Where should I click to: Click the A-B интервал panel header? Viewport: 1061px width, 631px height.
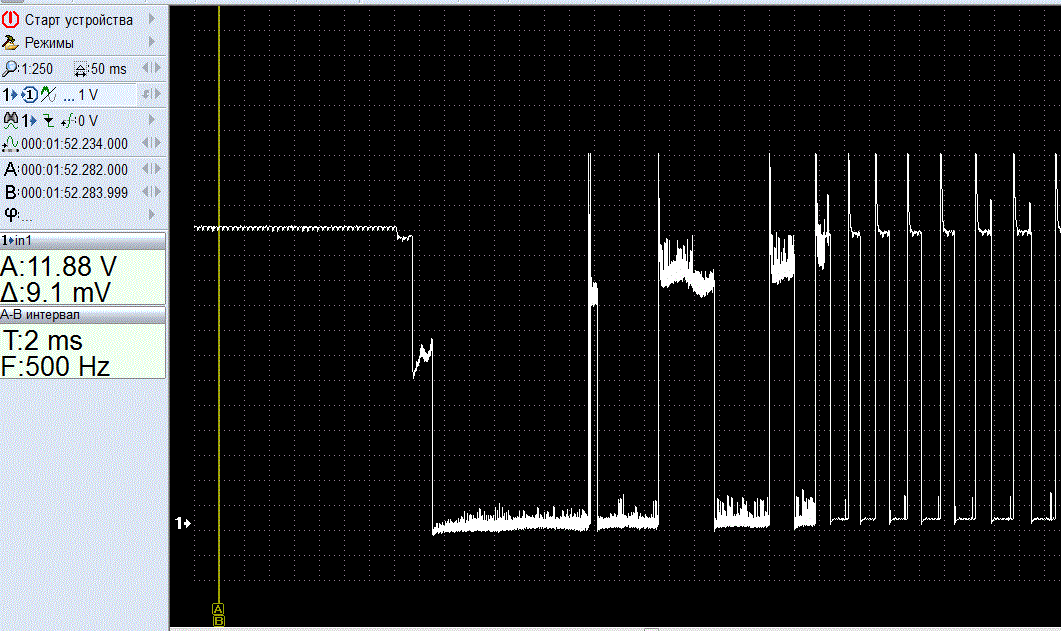click(x=83, y=315)
